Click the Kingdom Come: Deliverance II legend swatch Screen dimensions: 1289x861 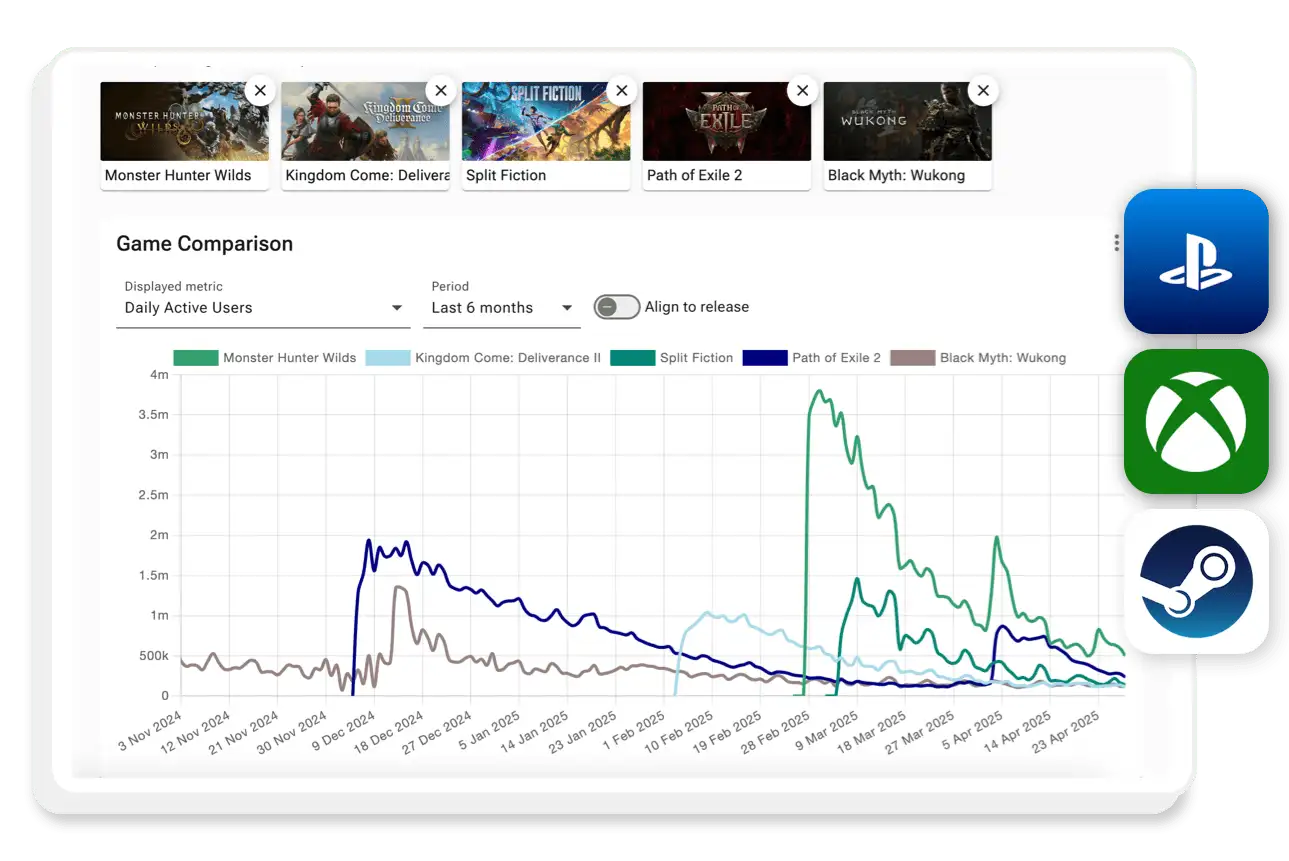pyautogui.click(x=388, y=357)
